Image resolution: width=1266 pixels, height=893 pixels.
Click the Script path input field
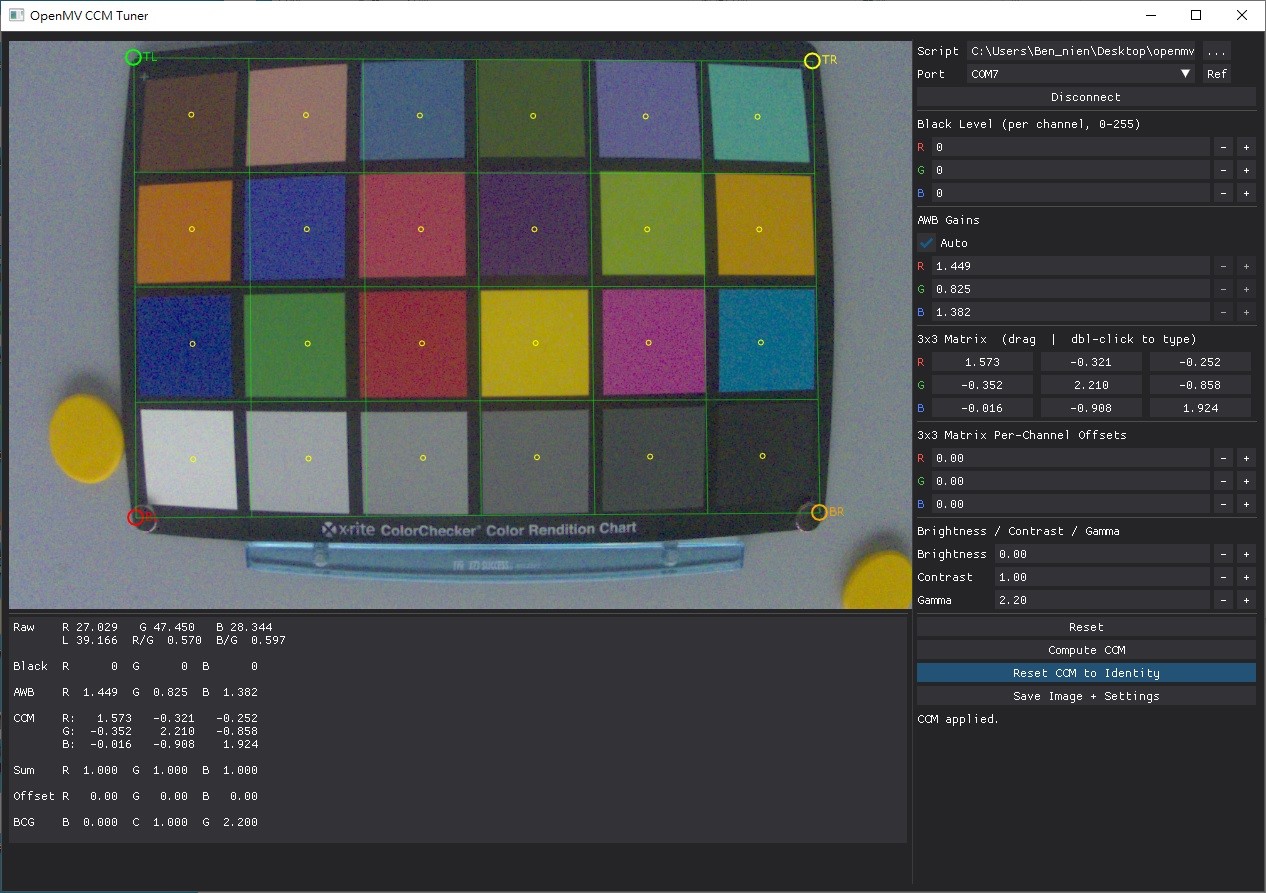click(x=1081, y=51)
